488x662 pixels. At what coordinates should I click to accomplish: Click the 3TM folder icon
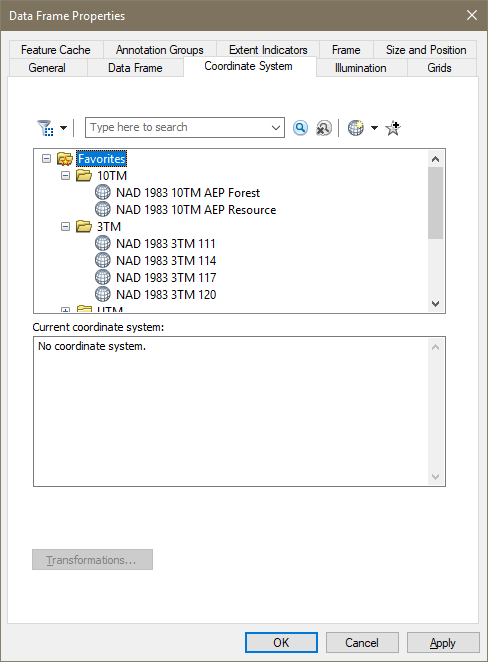tap(84, 226)
